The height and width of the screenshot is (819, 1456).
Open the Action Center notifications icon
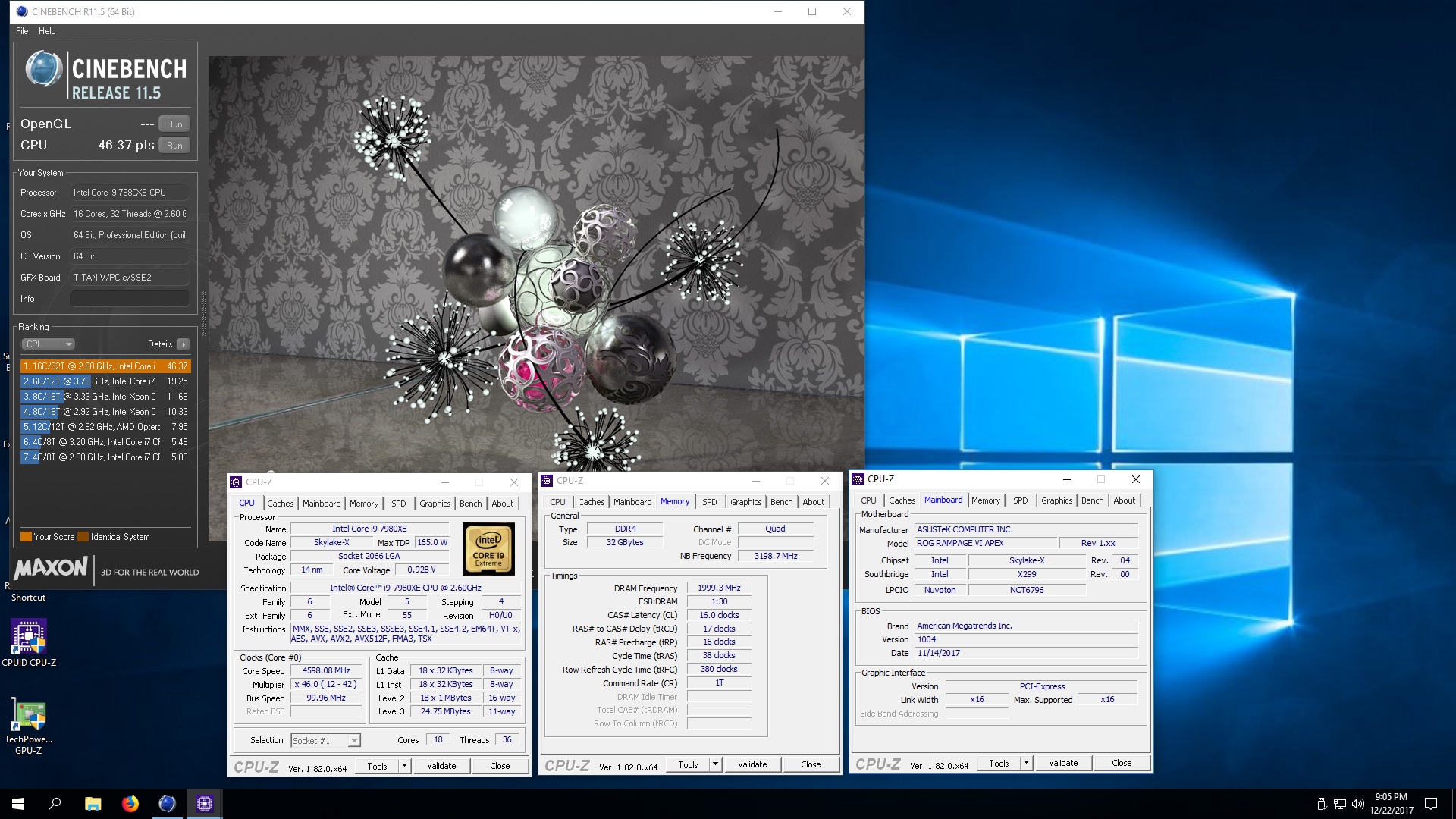(x=1431, y=804)
